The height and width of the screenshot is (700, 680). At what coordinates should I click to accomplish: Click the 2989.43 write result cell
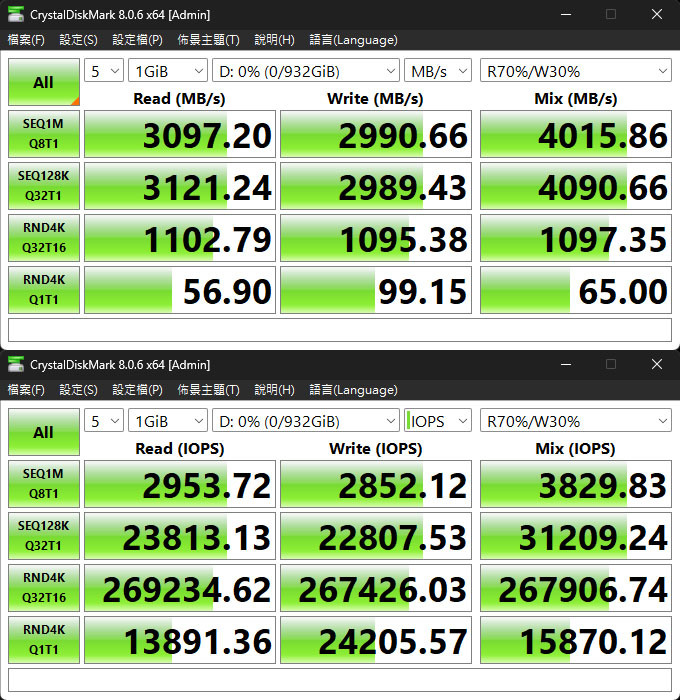[376, 186]
